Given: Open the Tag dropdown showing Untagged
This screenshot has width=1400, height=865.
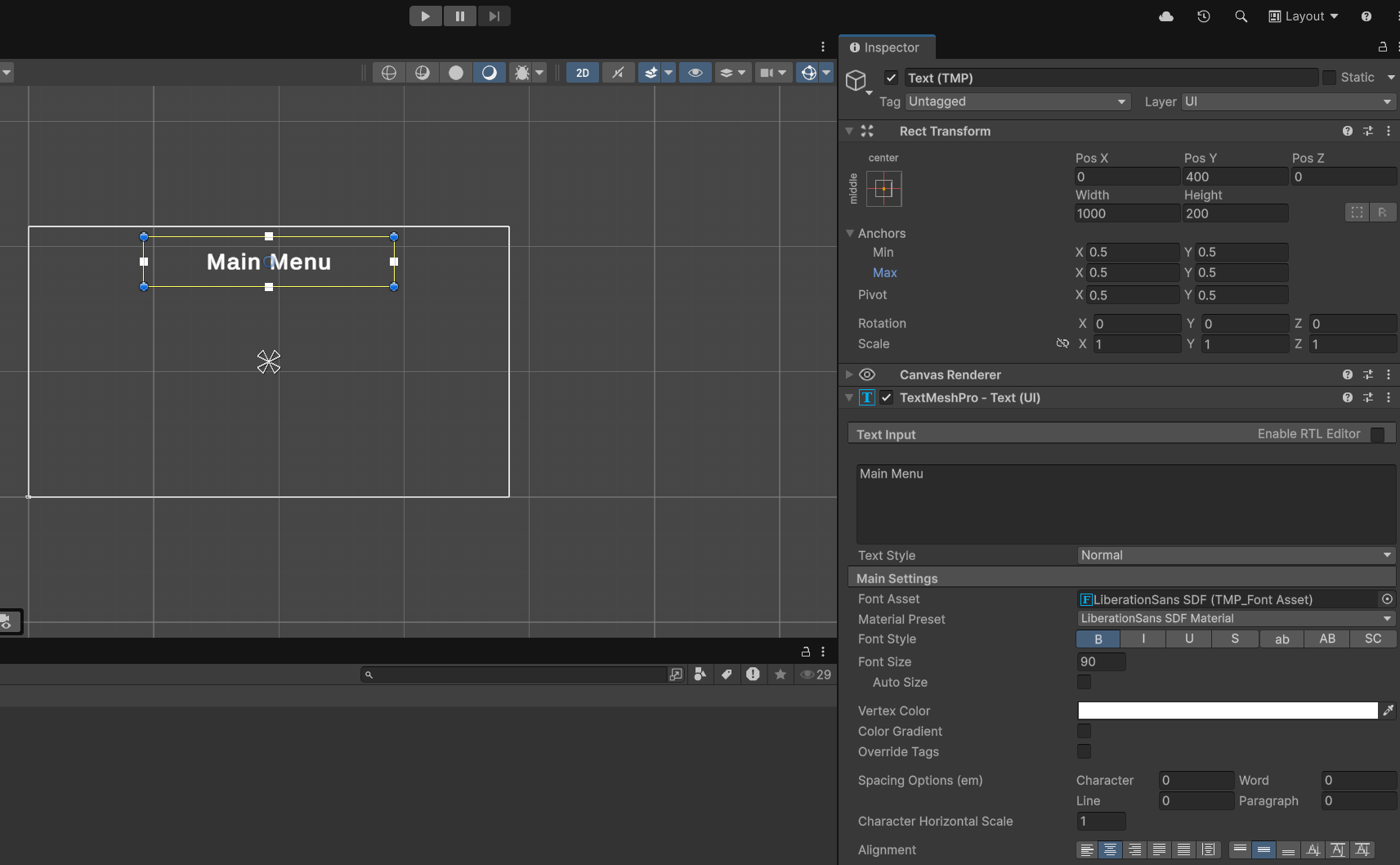Looking at the screenshot, I should (x=1017, y=101).
